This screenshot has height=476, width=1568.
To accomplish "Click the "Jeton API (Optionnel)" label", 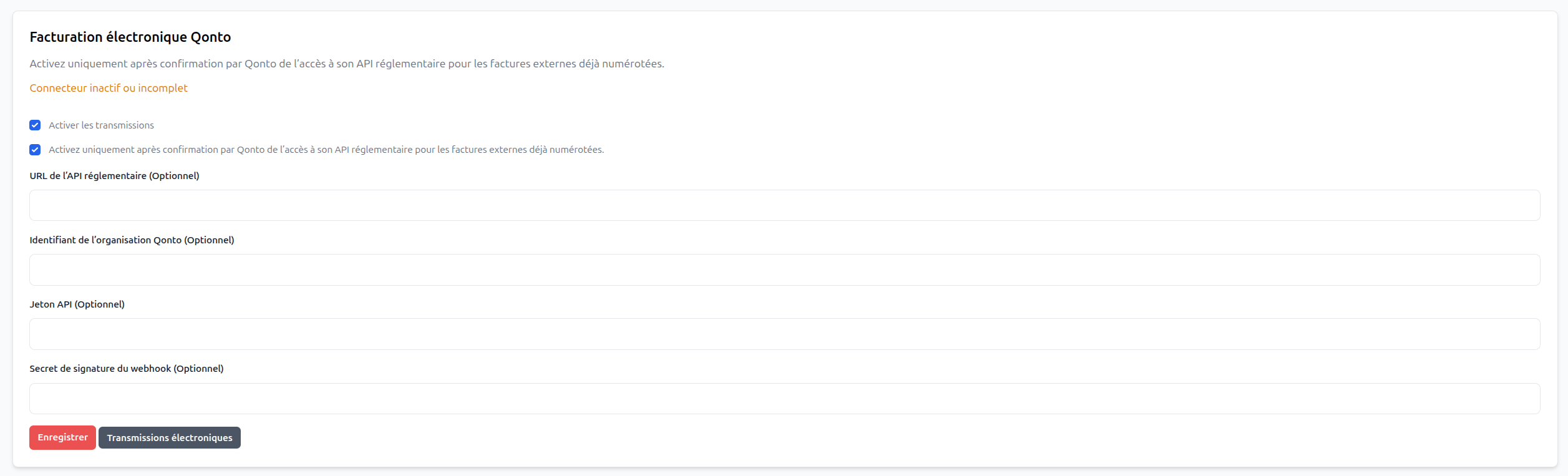I will coord(77,304).
